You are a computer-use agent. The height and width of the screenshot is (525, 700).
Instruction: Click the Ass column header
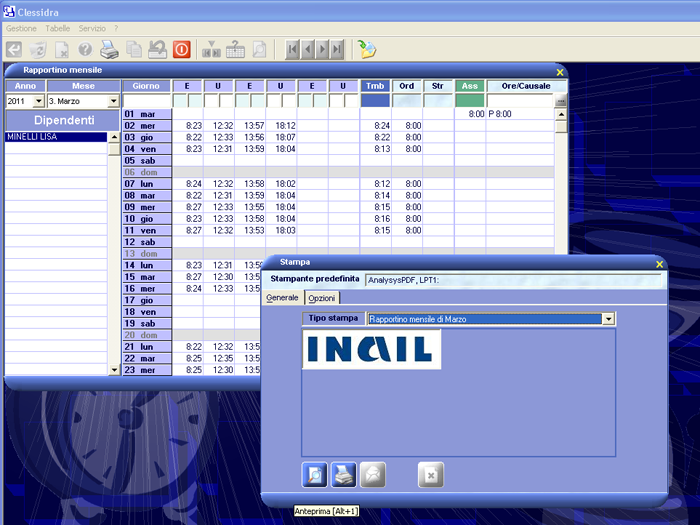click(470, 86)
